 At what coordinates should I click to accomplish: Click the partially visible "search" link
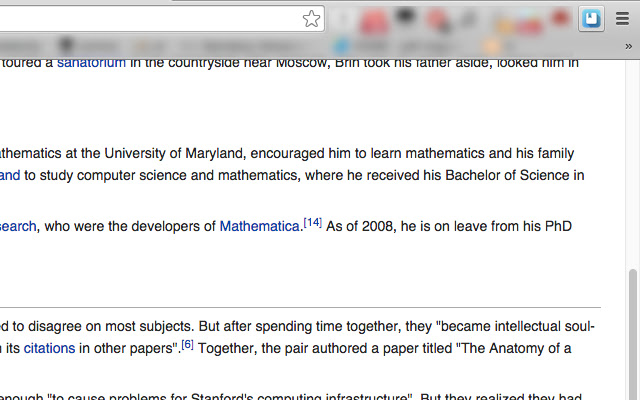[x=18, y=226]
